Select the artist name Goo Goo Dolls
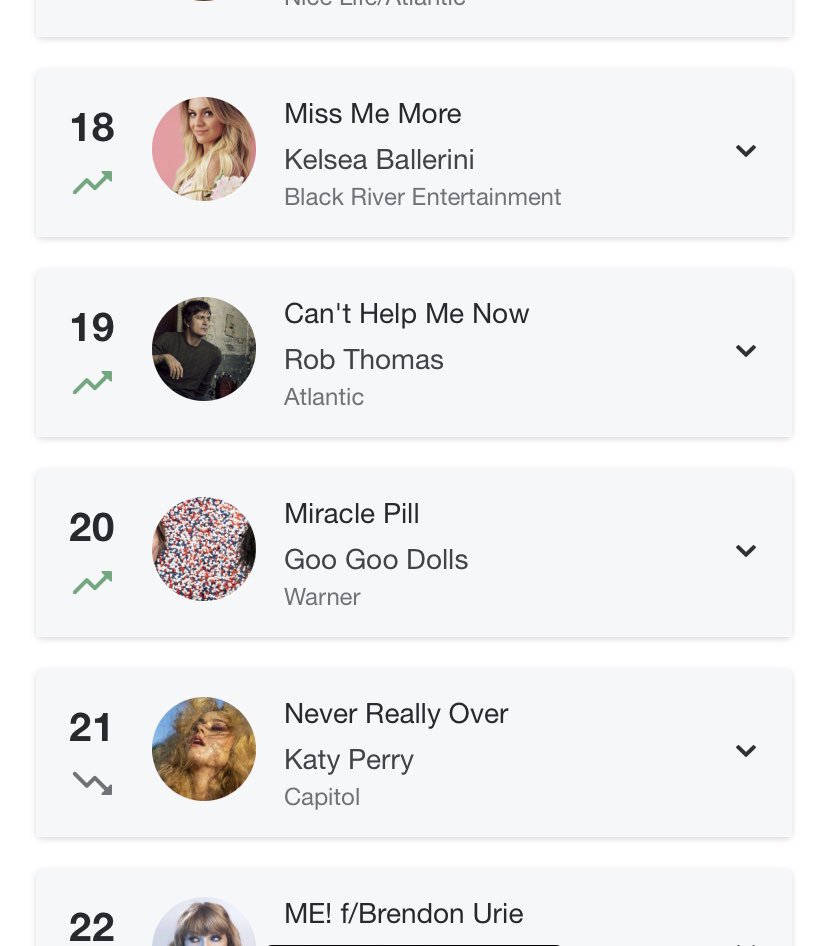 (376, 560)
